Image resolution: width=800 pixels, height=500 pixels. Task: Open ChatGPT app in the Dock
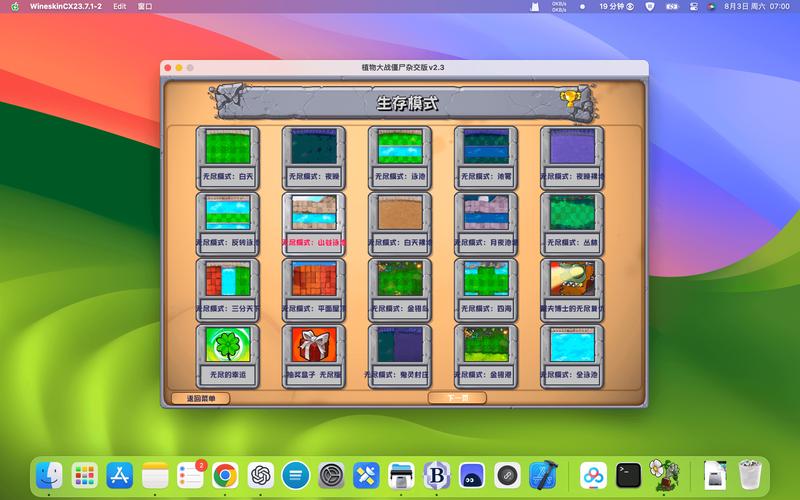261,474
